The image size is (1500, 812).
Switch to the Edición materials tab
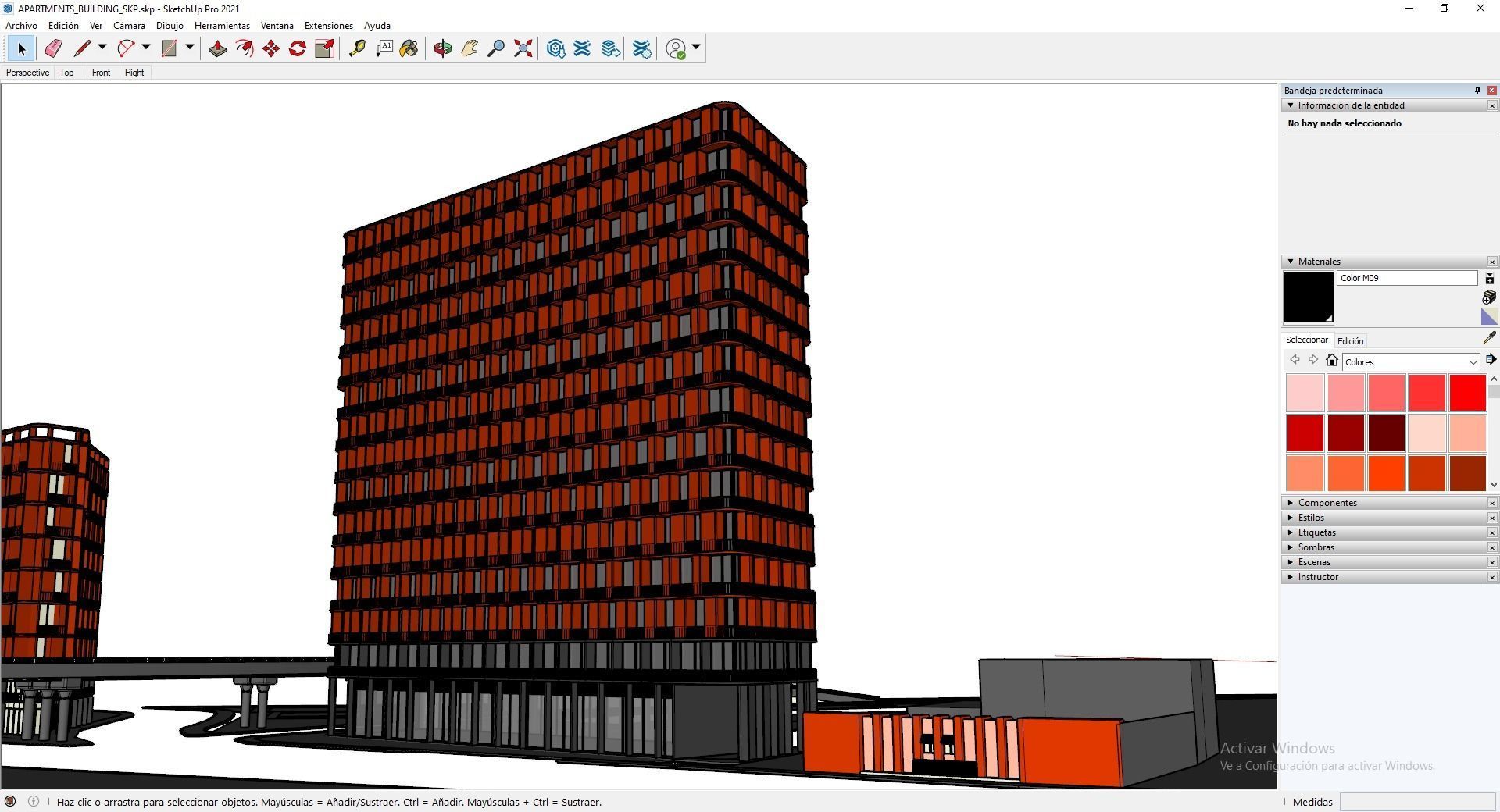point(1350,341)
